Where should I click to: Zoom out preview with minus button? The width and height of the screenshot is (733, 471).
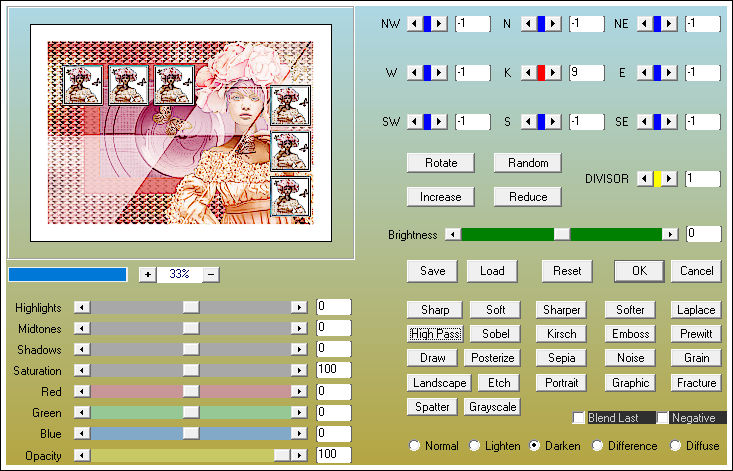(211, 274)
